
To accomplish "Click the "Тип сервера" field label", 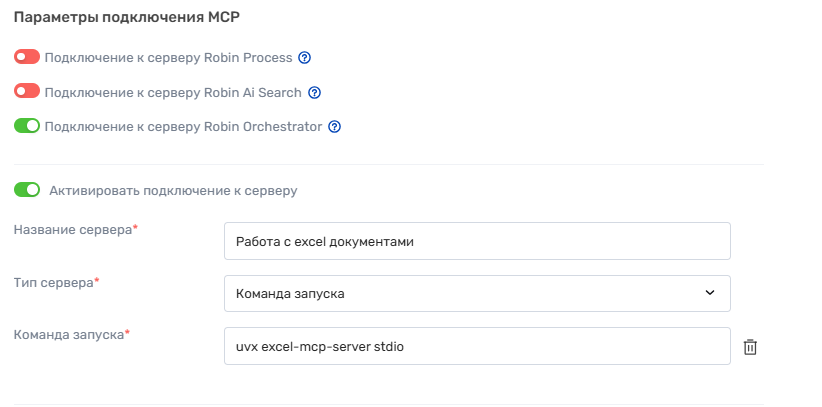I will [x=54, y=283].
